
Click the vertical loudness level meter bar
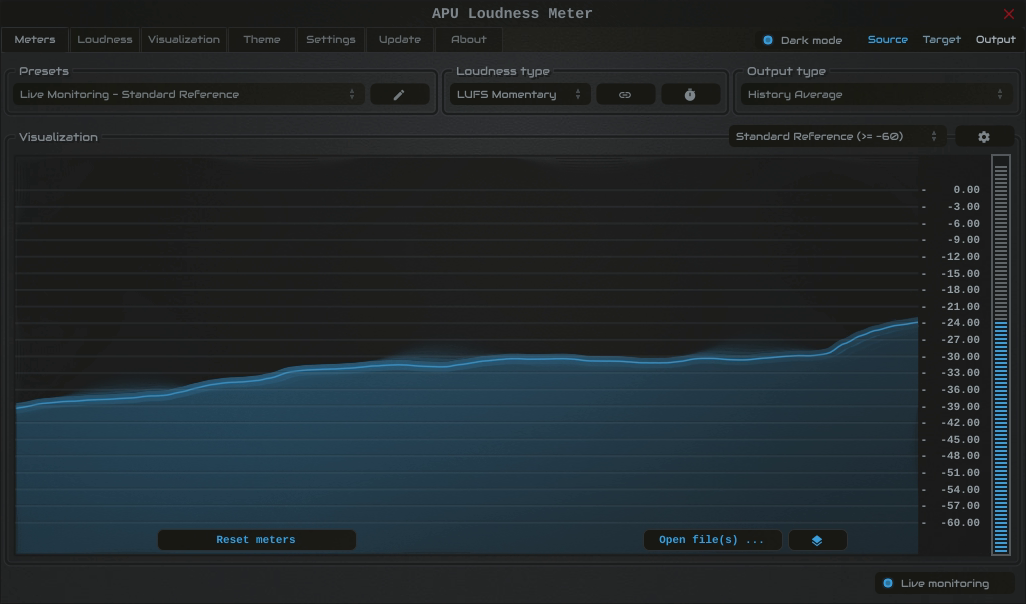tap(1000, 355)
